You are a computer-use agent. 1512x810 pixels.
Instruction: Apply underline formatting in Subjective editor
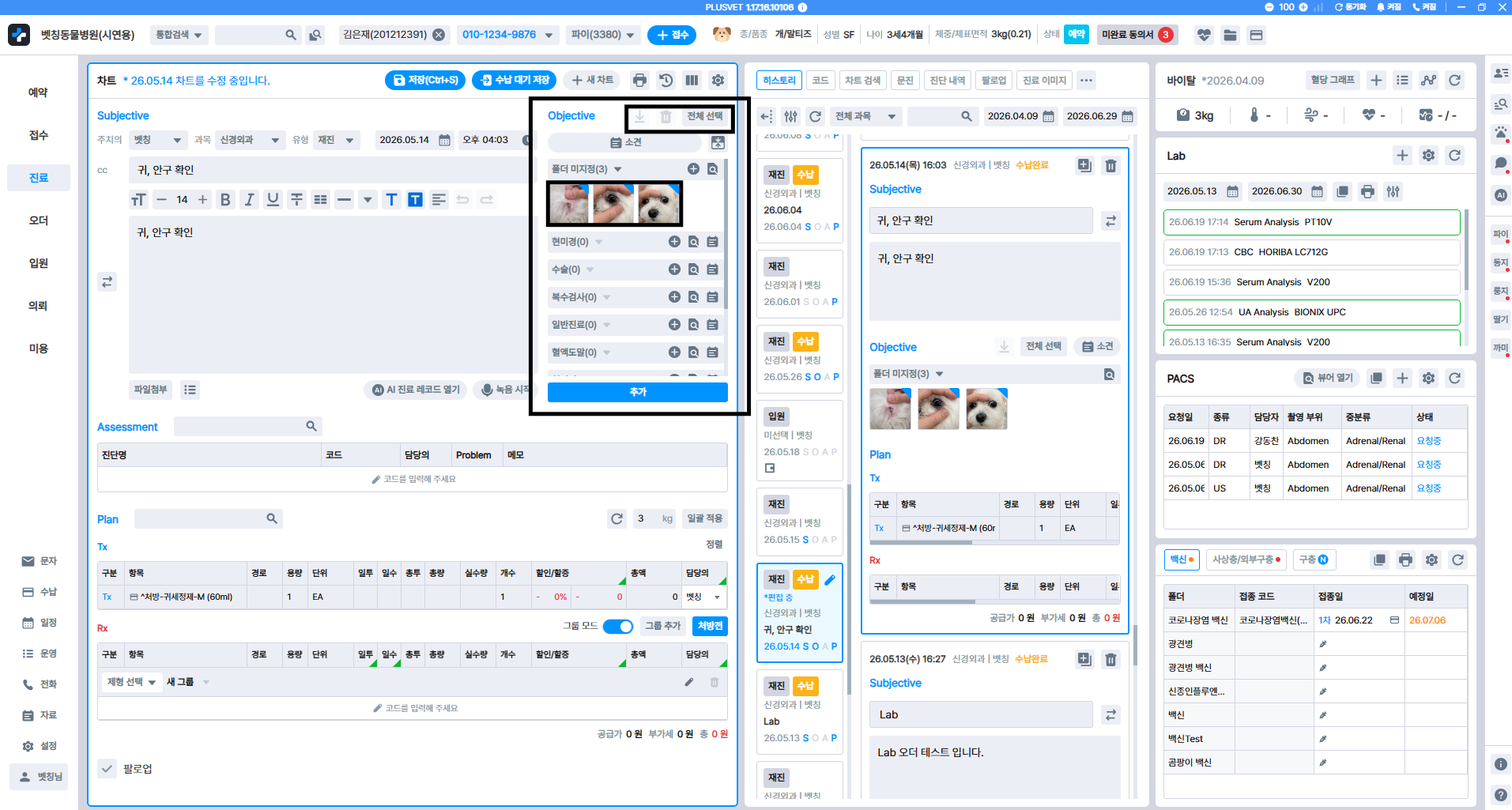click(x=273, y=199)
